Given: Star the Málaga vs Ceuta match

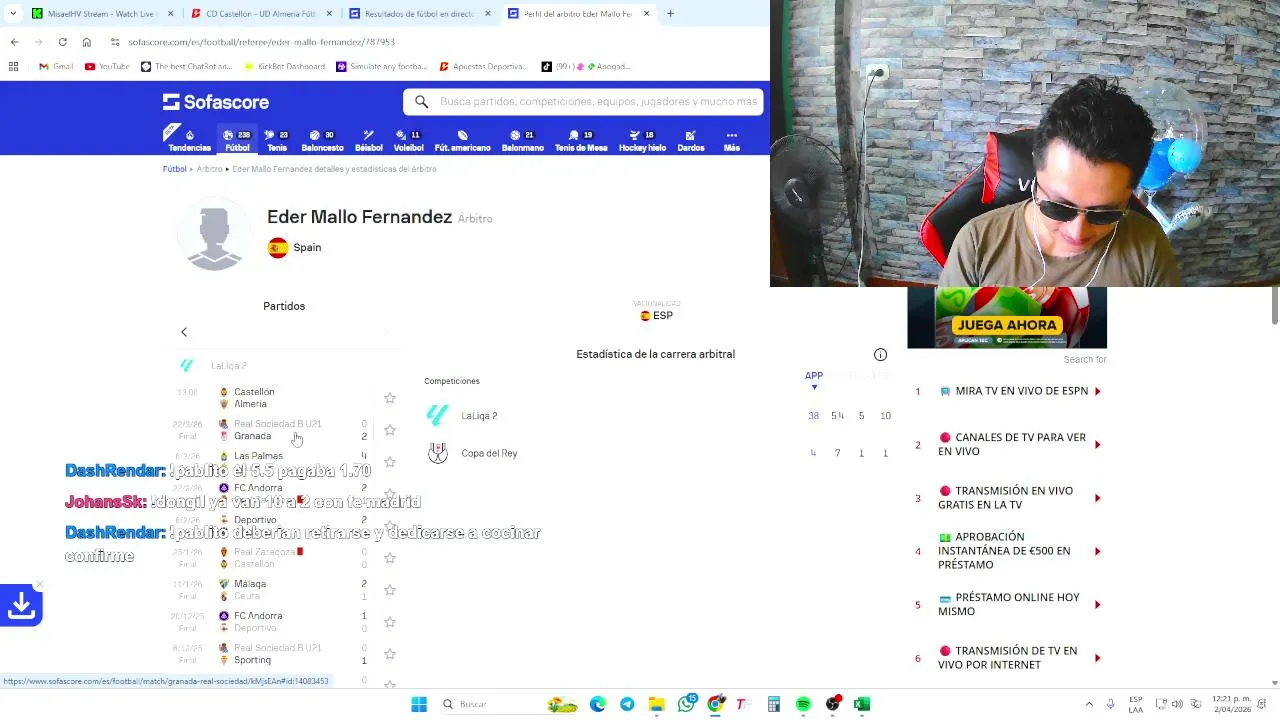Looking at the screenshot, I should point(390,590).
